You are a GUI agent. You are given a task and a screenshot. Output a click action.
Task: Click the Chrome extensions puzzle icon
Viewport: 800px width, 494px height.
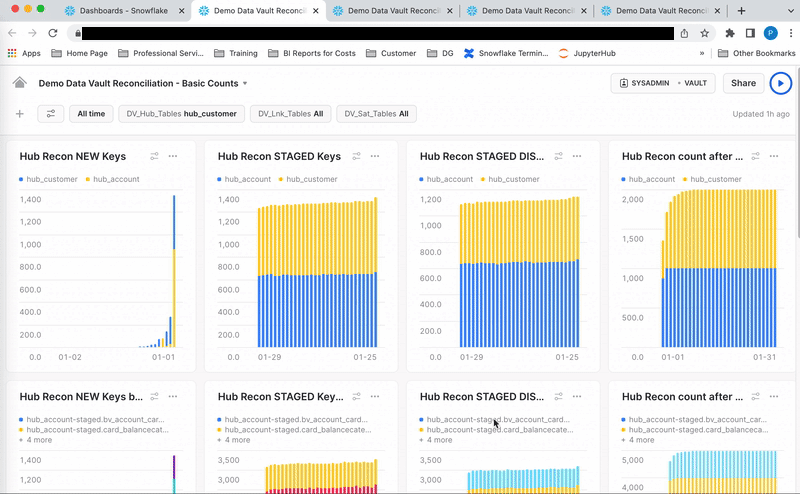tap(730, 33)
